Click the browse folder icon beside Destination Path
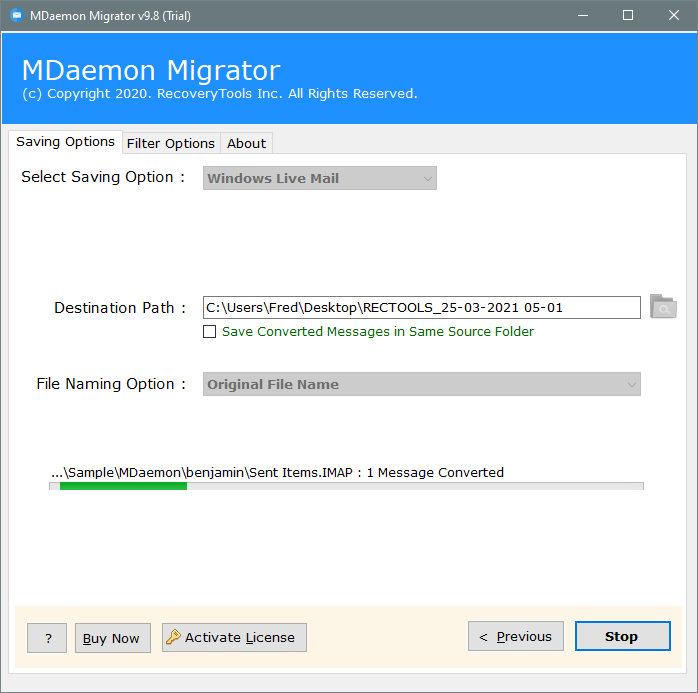Screen dimensions: 698x693 (663, 307)
